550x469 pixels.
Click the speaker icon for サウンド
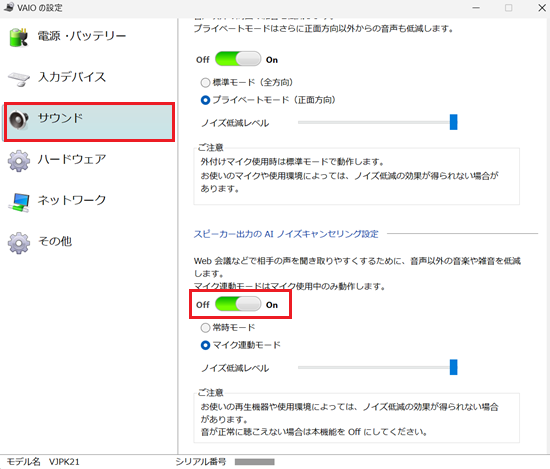pyautogui.click(x=19, y=120)
